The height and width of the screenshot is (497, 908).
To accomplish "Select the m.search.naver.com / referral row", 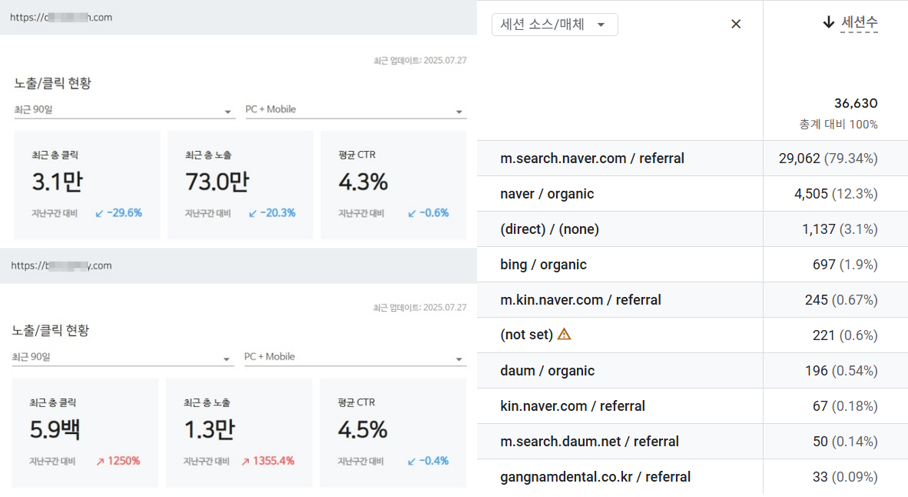I will coord(592,158).
